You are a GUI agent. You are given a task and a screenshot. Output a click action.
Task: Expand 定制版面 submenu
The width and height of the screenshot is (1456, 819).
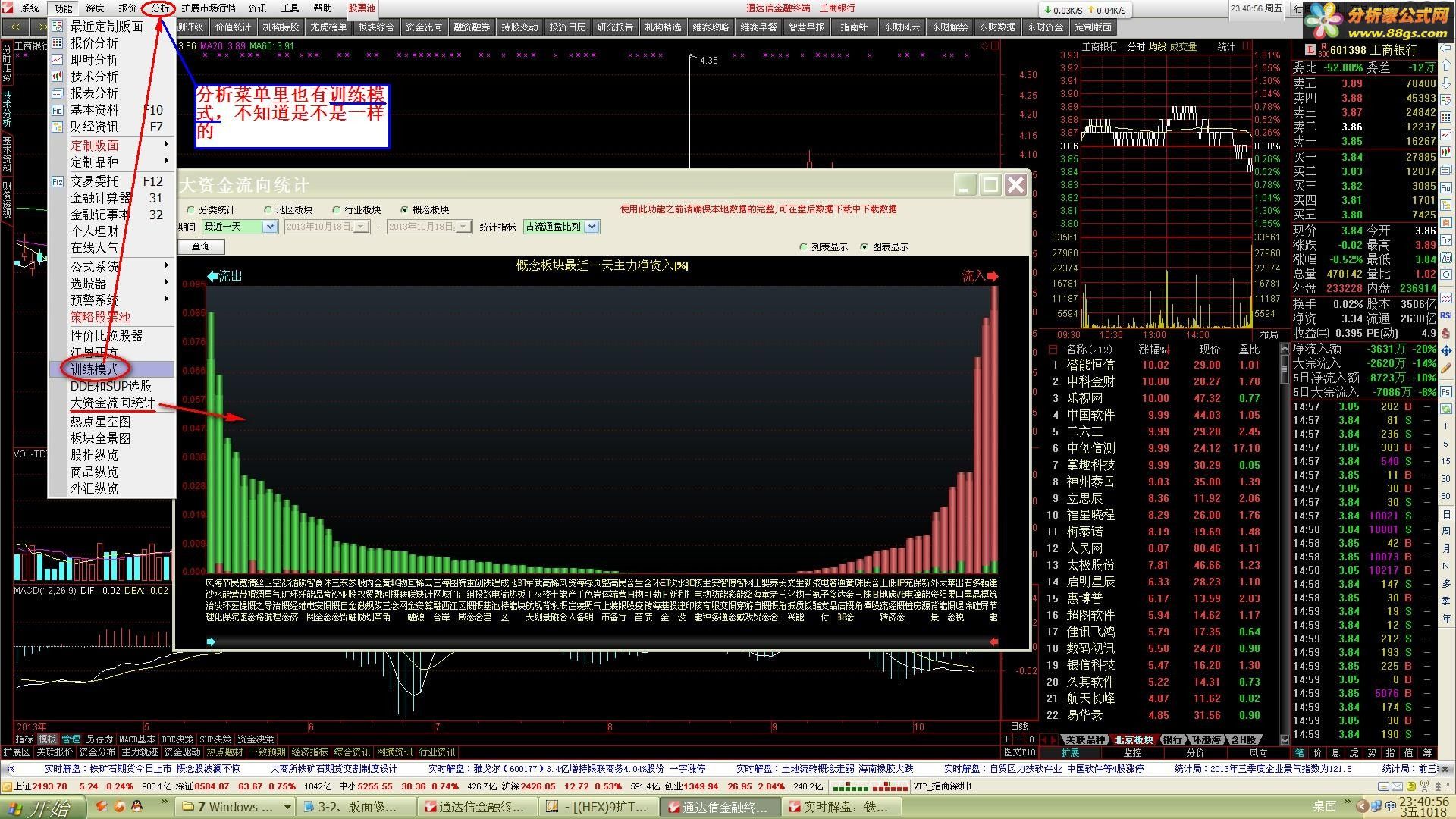tap(111, 145)
